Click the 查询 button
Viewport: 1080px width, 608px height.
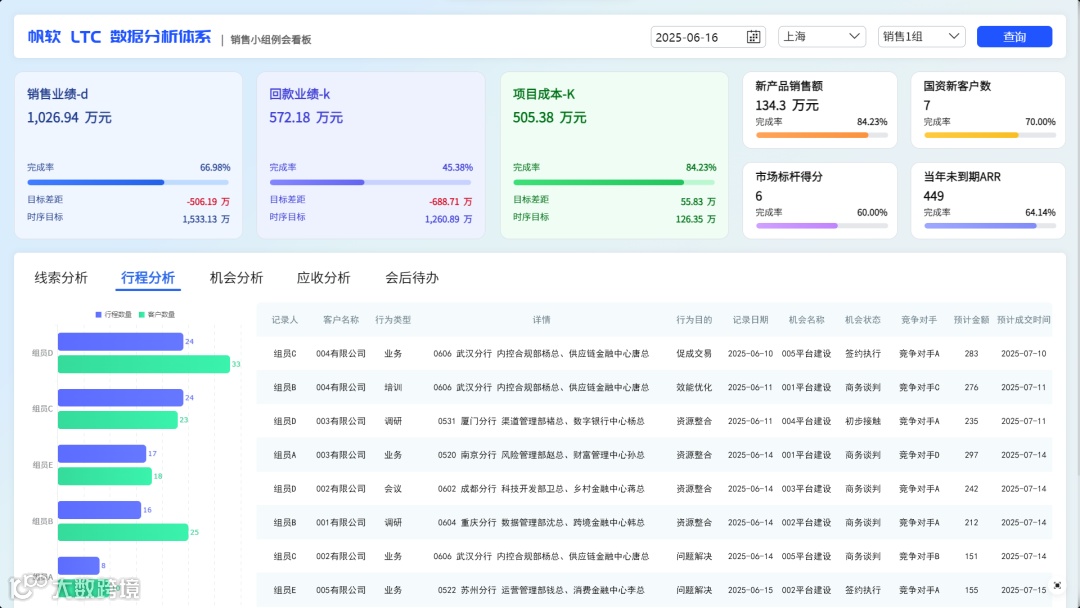coord(1014,36)
